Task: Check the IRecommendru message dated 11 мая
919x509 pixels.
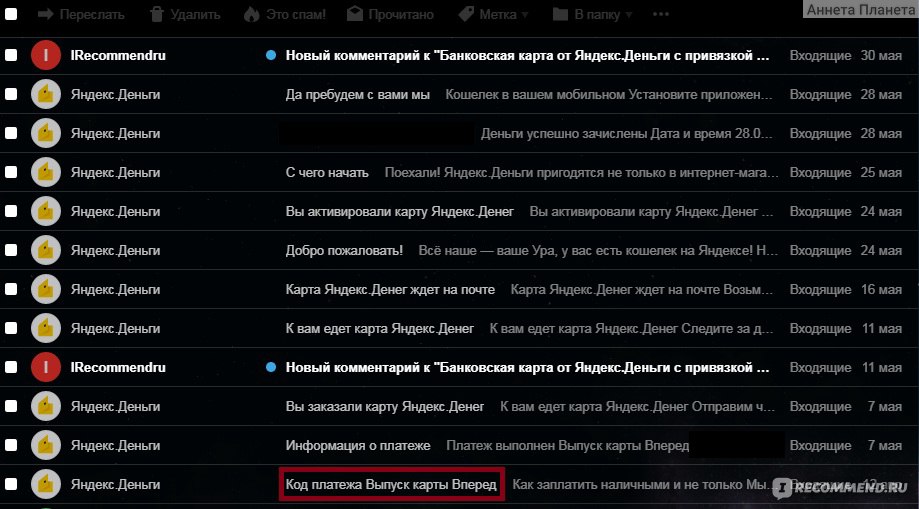Action: point(11,368)
